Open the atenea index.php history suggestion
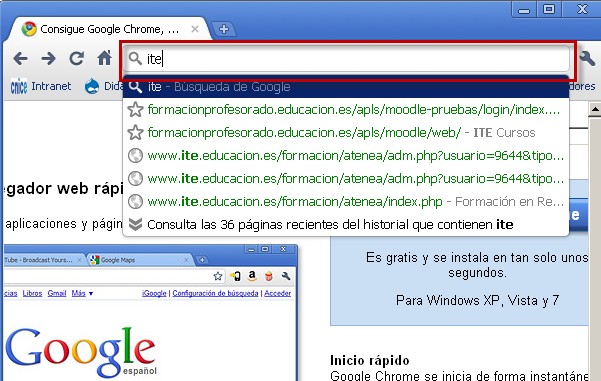This screenshot has height=381, width=601. 346,202
